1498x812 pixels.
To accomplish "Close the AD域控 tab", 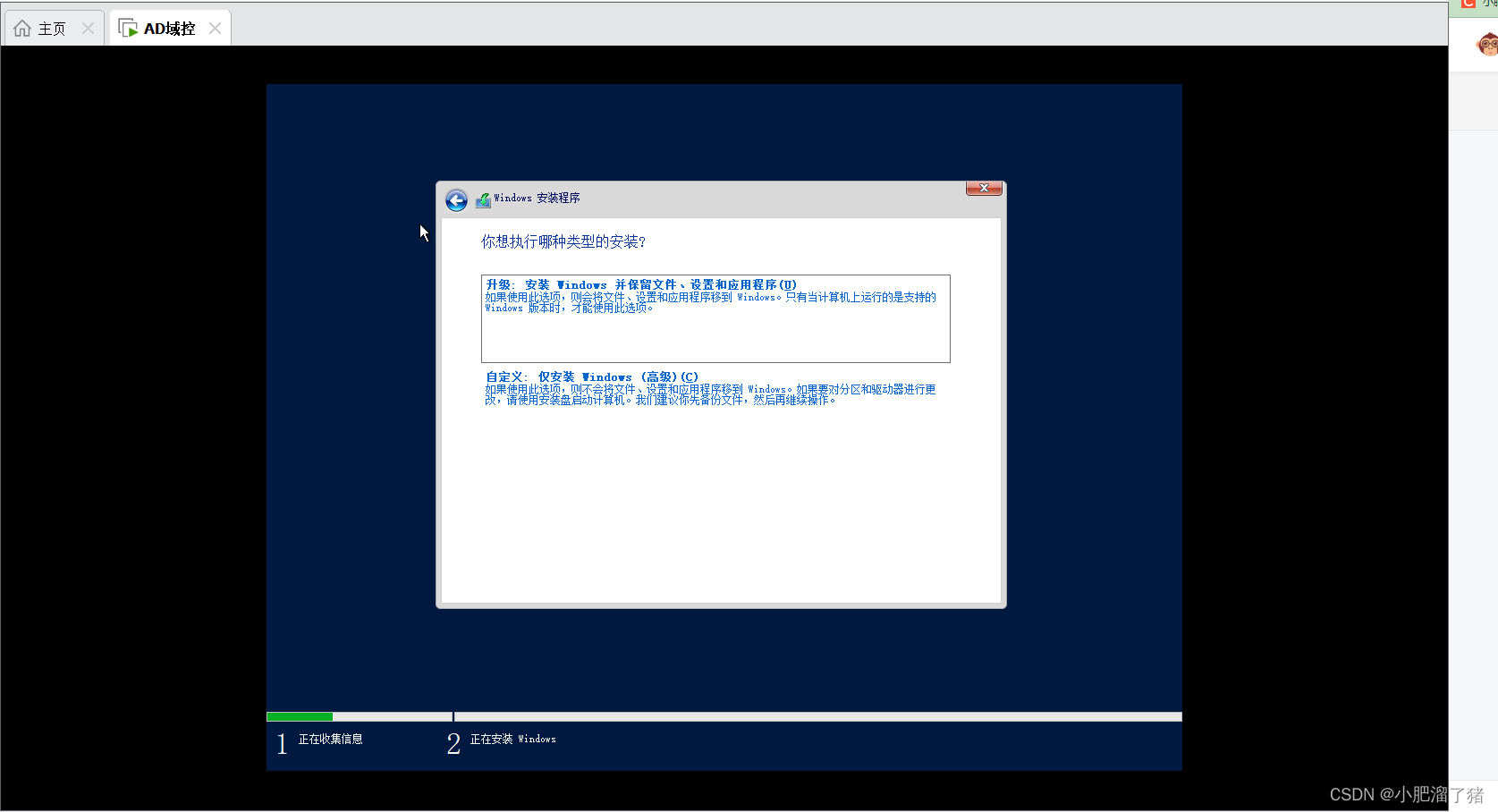I will coord(215,29).
